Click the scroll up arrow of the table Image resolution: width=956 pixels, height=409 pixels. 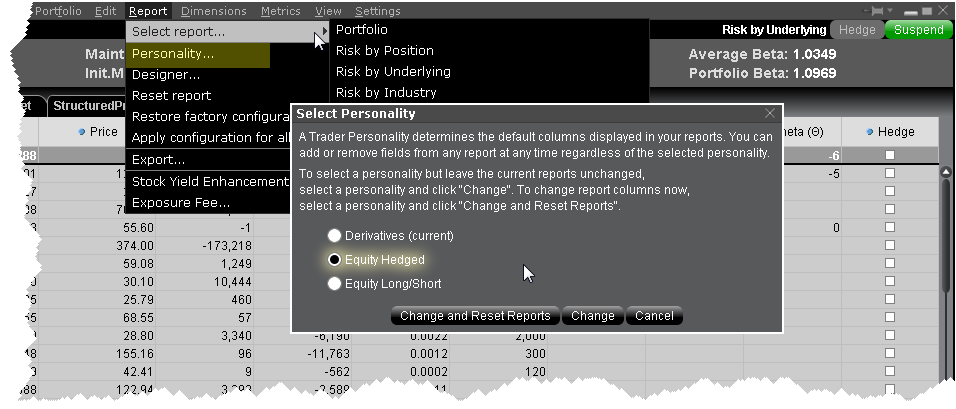[x=945, y=172]
